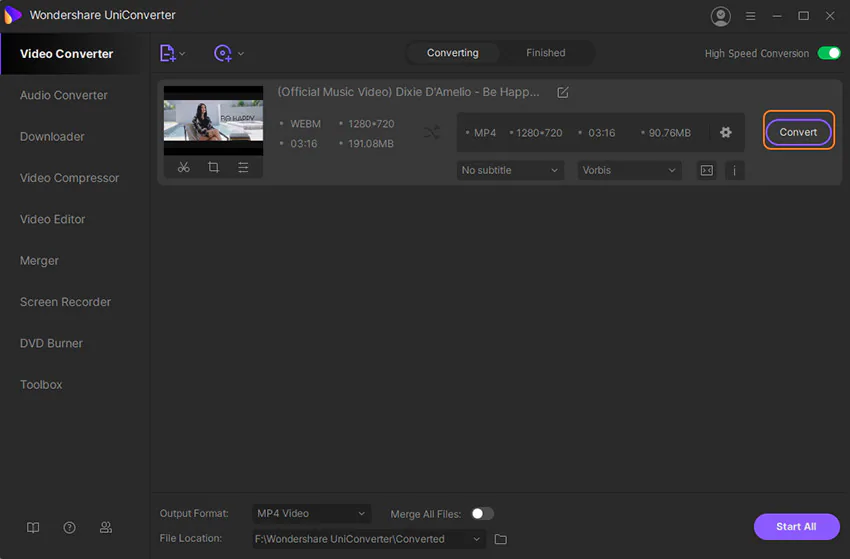Screen dimensions: 850x559
Task: Open the Vorbis audio track dropdown
Action: pos(629,170)
